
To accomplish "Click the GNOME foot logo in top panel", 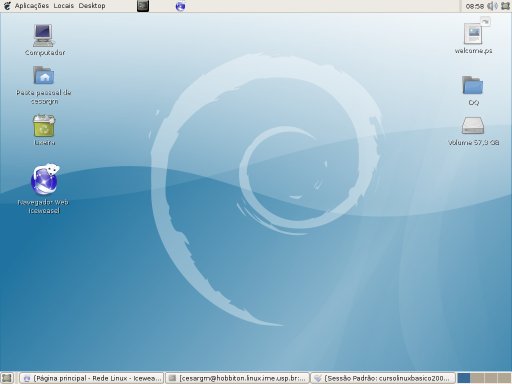I will 7,6.
